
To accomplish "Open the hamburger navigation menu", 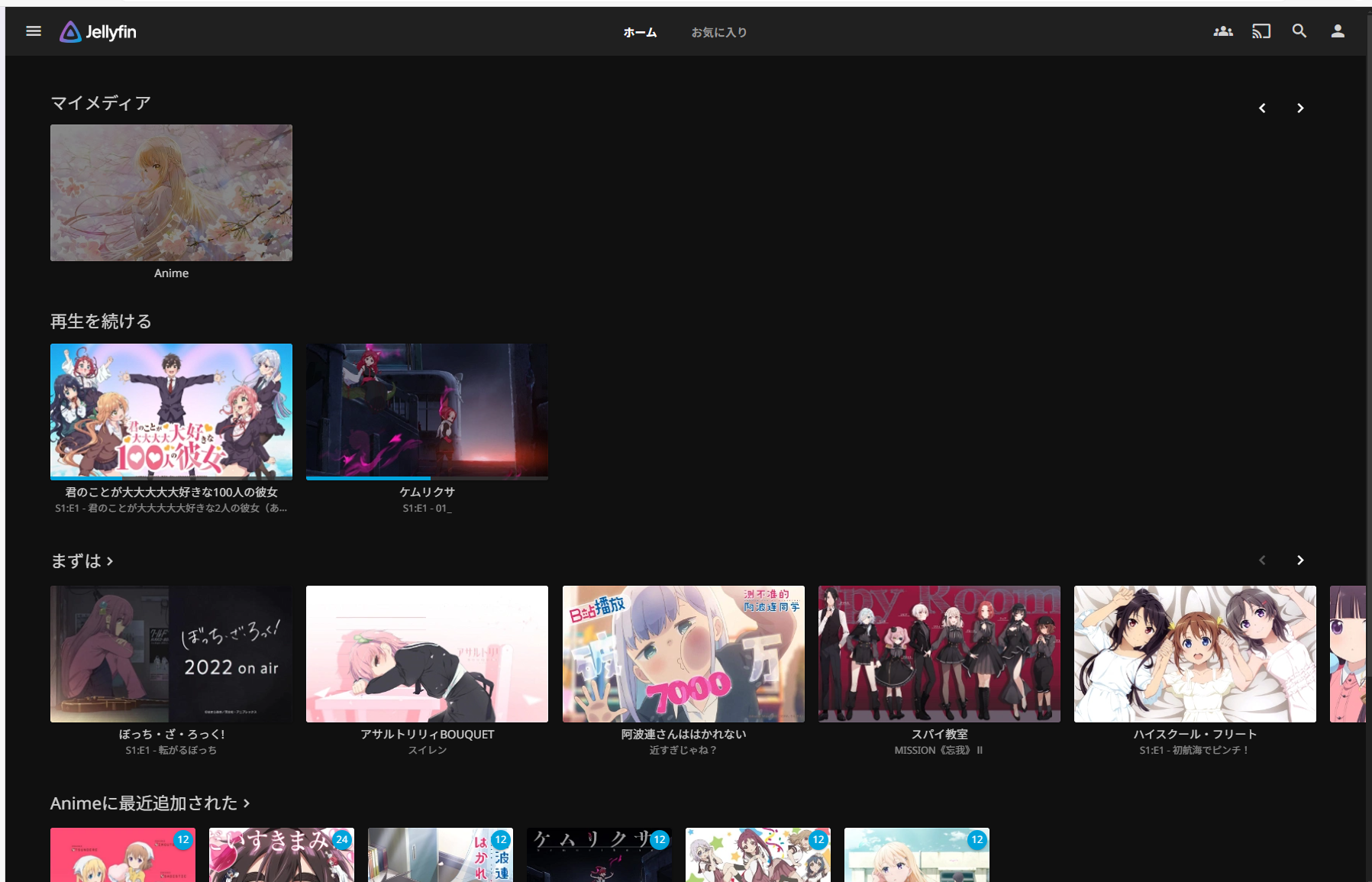I will (34, 31).
